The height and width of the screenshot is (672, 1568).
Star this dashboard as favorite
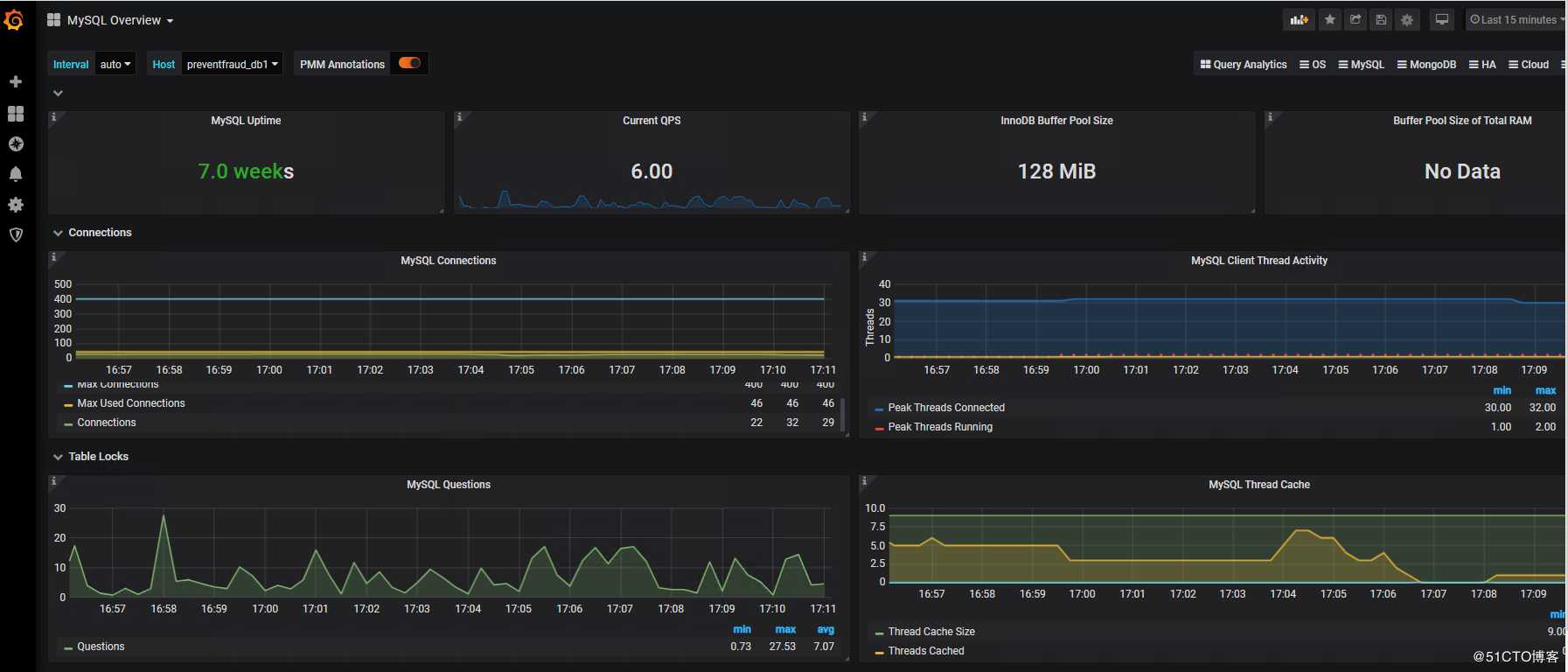click(1329, 19)
